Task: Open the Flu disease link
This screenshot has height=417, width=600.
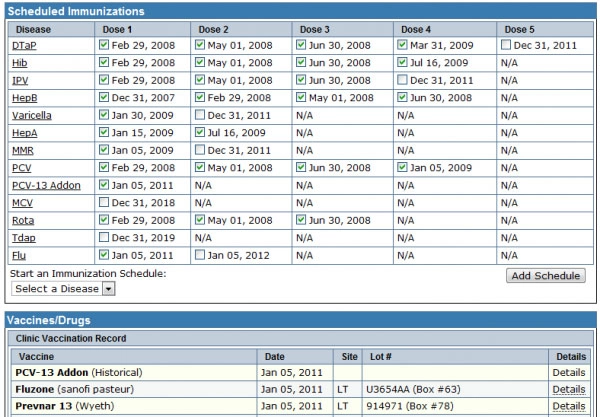Action: point(19,256)
